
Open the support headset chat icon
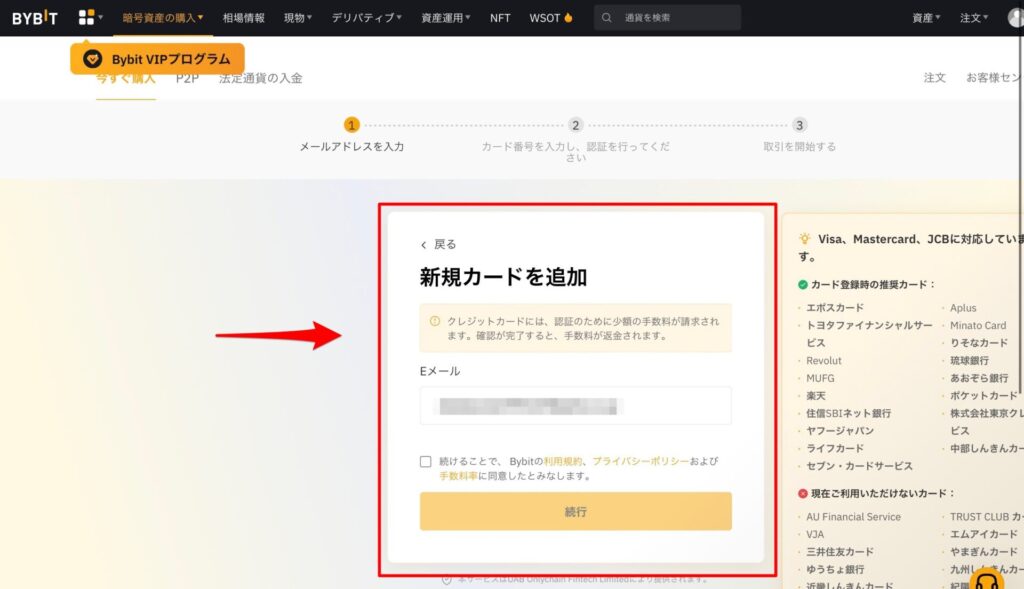(x=986, y=580)
